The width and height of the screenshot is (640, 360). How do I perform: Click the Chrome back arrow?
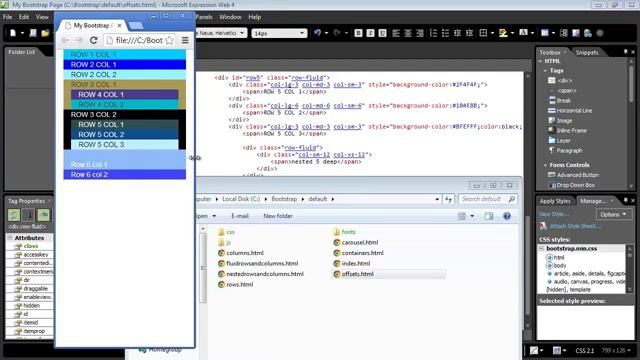[x=65, y=40]
